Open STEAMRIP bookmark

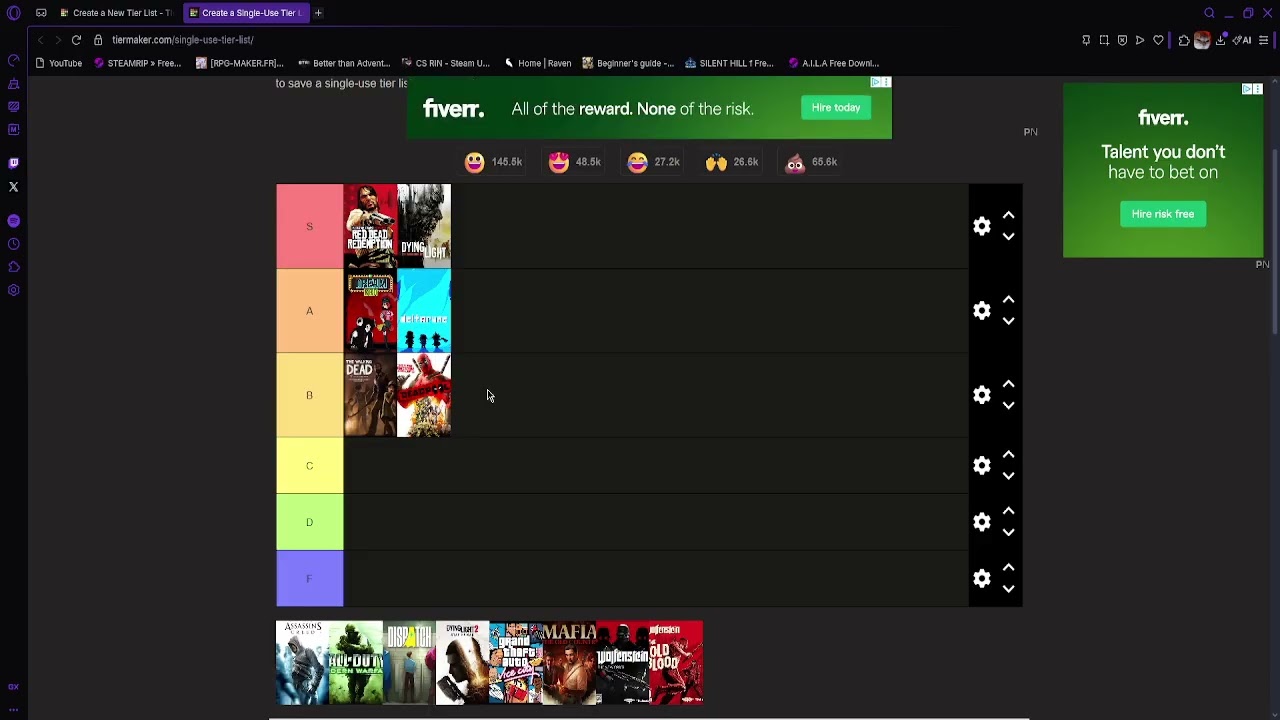[138, 63]
